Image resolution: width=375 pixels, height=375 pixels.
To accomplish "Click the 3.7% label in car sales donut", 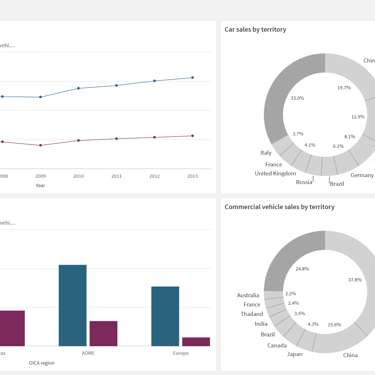I will 298,134.
